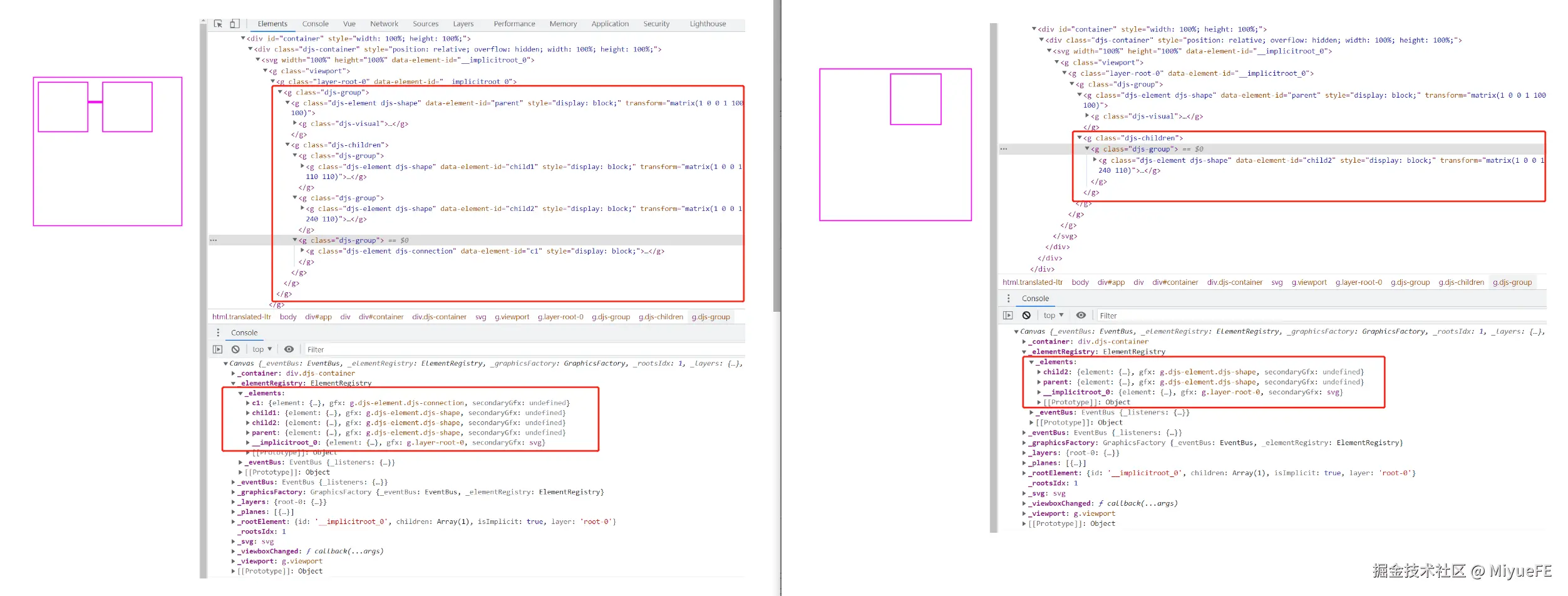The height and width of the screenshot is (596, 1568).
Task: Expand child2 entry in the right console
Action: (x=1039, y=372)
